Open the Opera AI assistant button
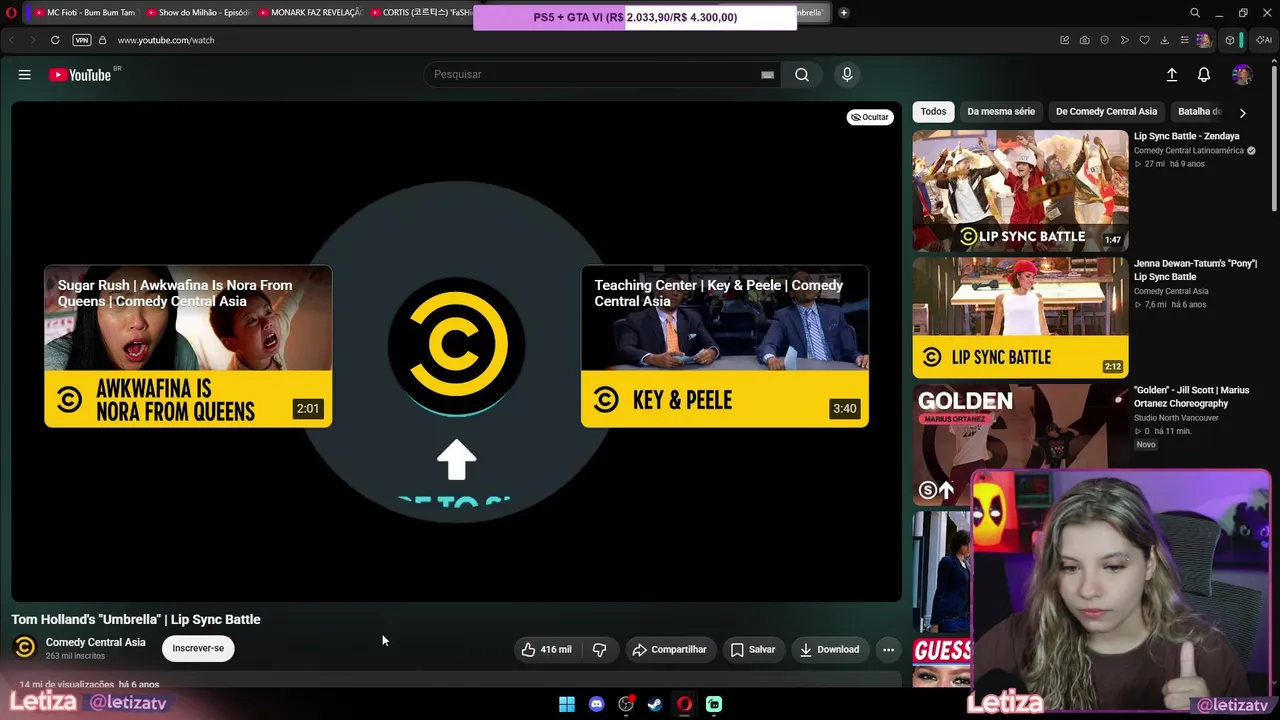1280x720 pixels. (x=1263, y=40)
